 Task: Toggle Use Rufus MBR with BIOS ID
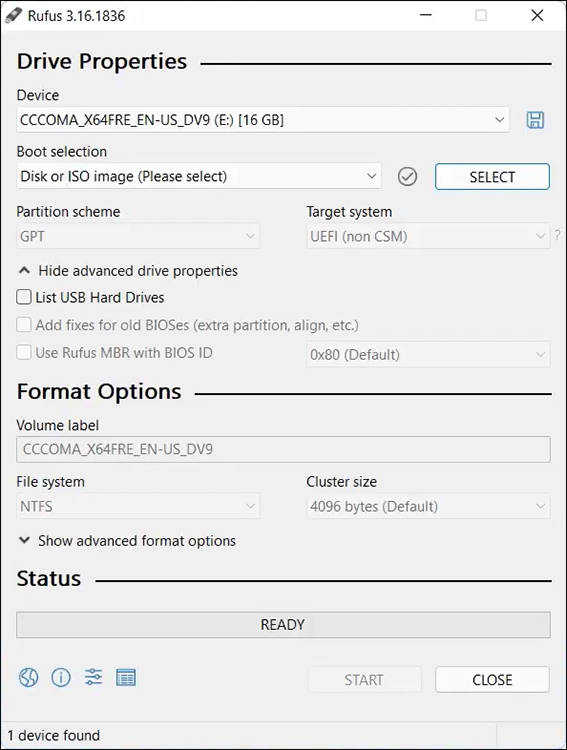coord(24,353)
